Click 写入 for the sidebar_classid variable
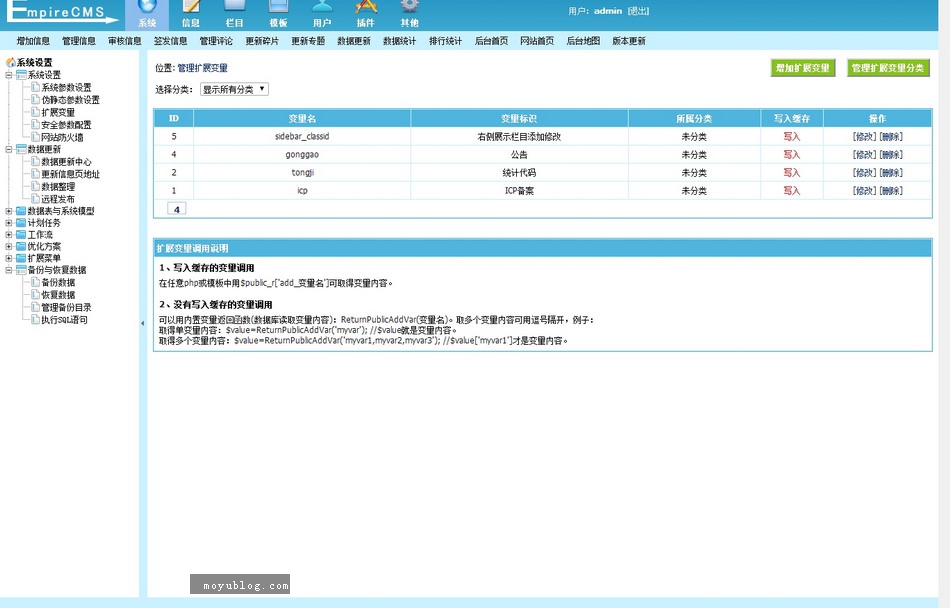This screenshot has height=608, width=950. pyautogui.click(x=791, y=136)
